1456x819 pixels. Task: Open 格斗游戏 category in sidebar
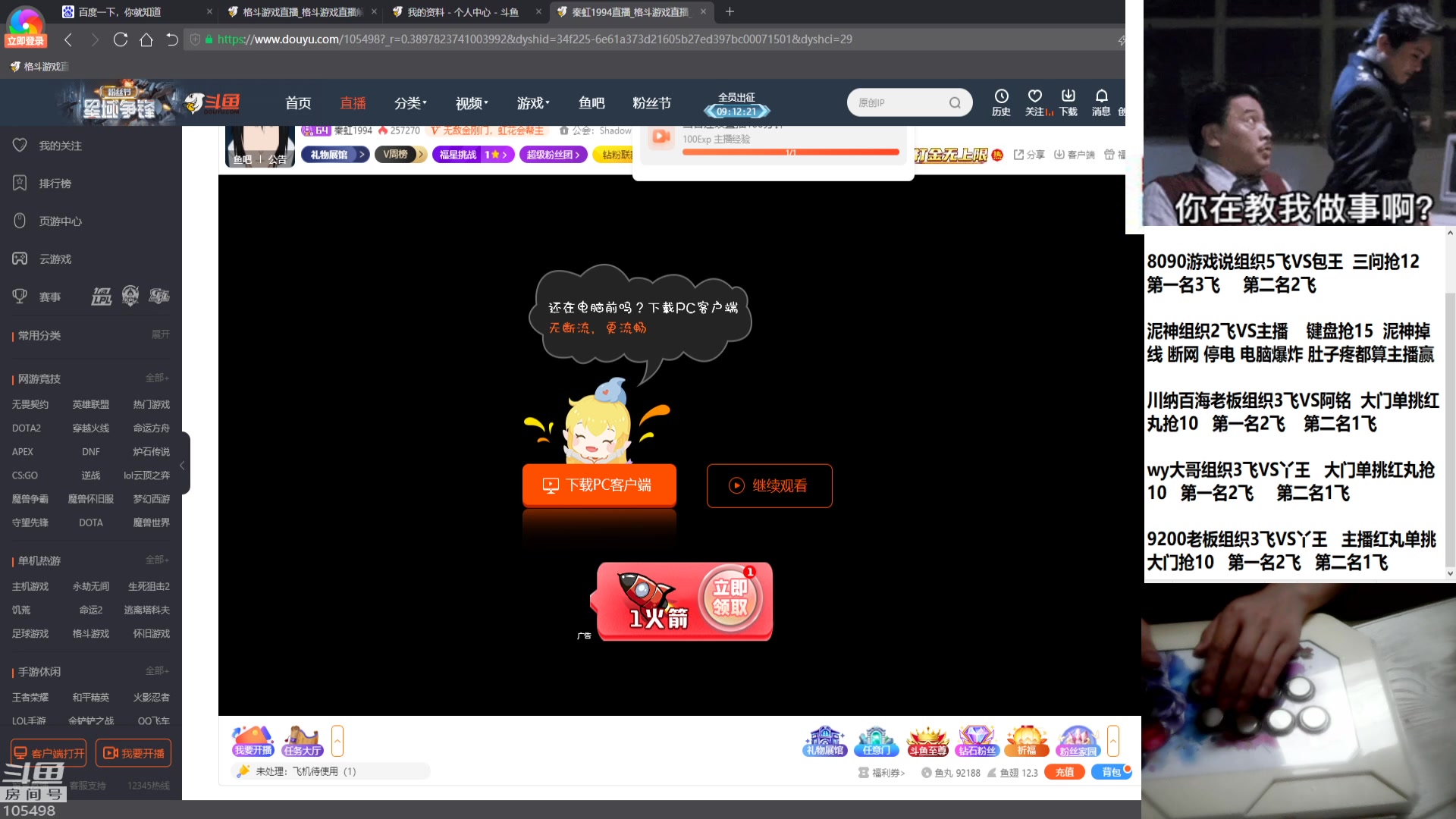[x=91, y=633]
